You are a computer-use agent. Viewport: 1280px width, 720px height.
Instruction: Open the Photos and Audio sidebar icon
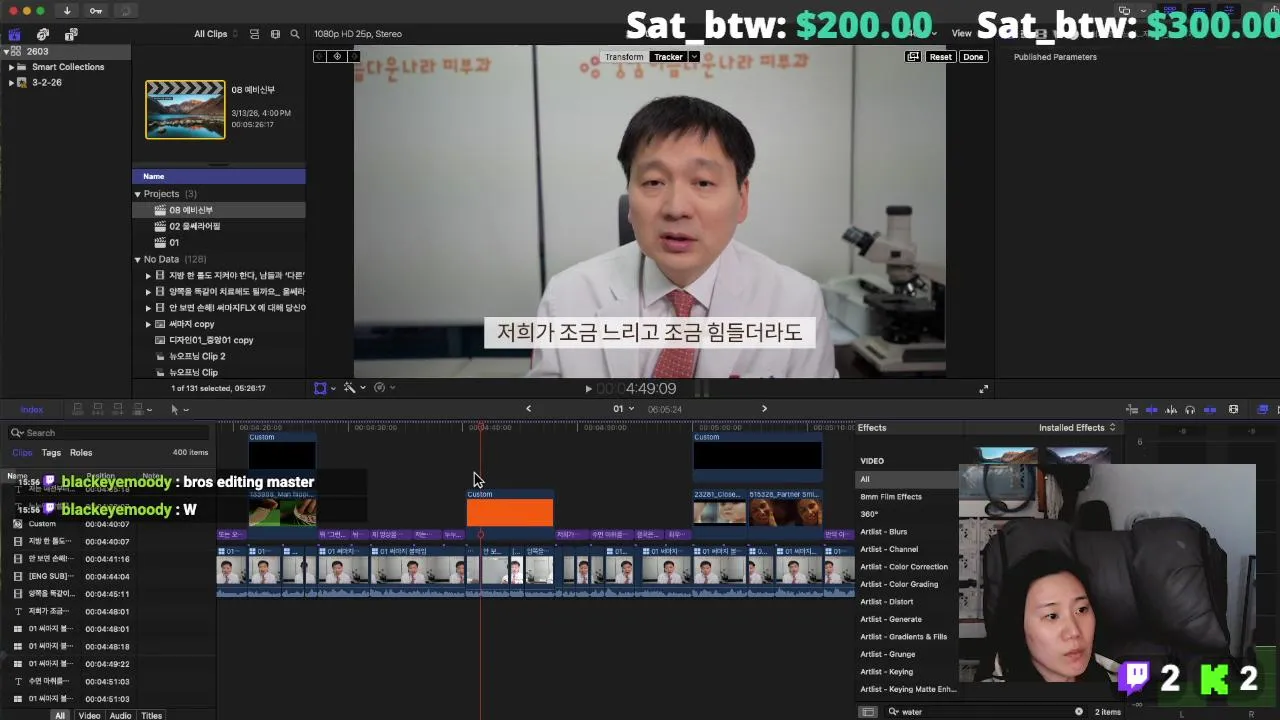click(43, 34)
